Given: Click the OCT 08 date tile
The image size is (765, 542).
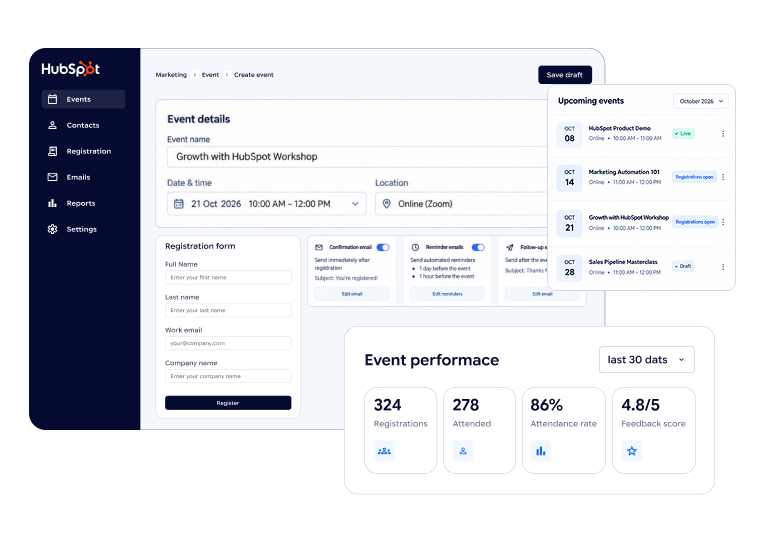Looking at the screenshot, I should (x=569, y=134).
